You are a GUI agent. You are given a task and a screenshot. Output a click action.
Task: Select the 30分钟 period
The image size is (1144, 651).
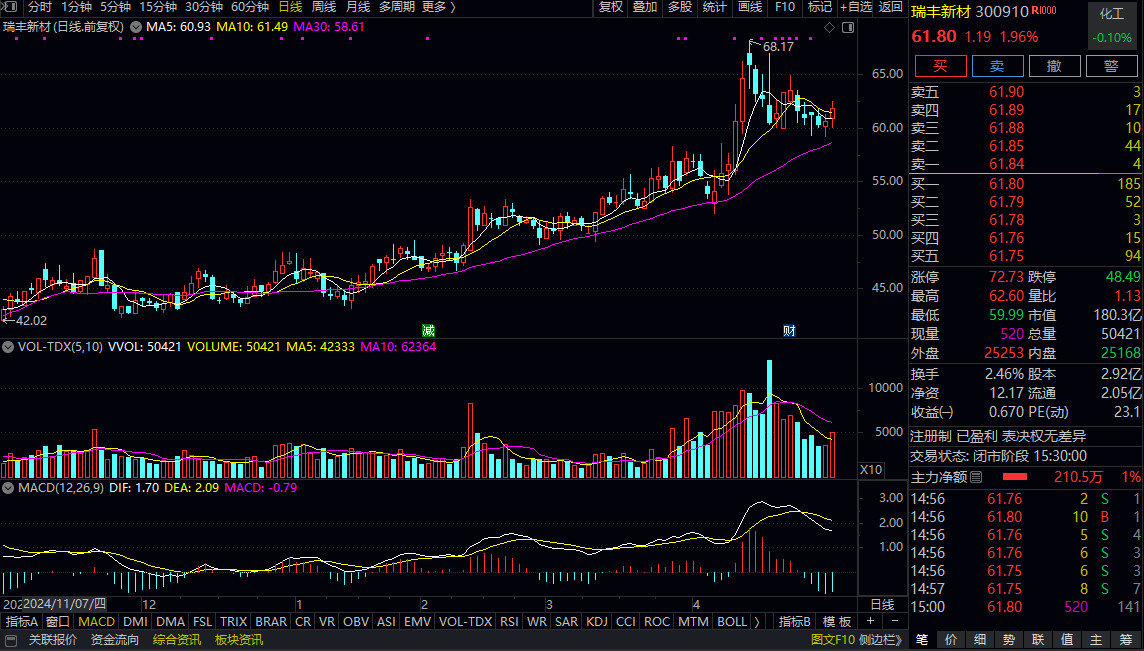(204, 7)
